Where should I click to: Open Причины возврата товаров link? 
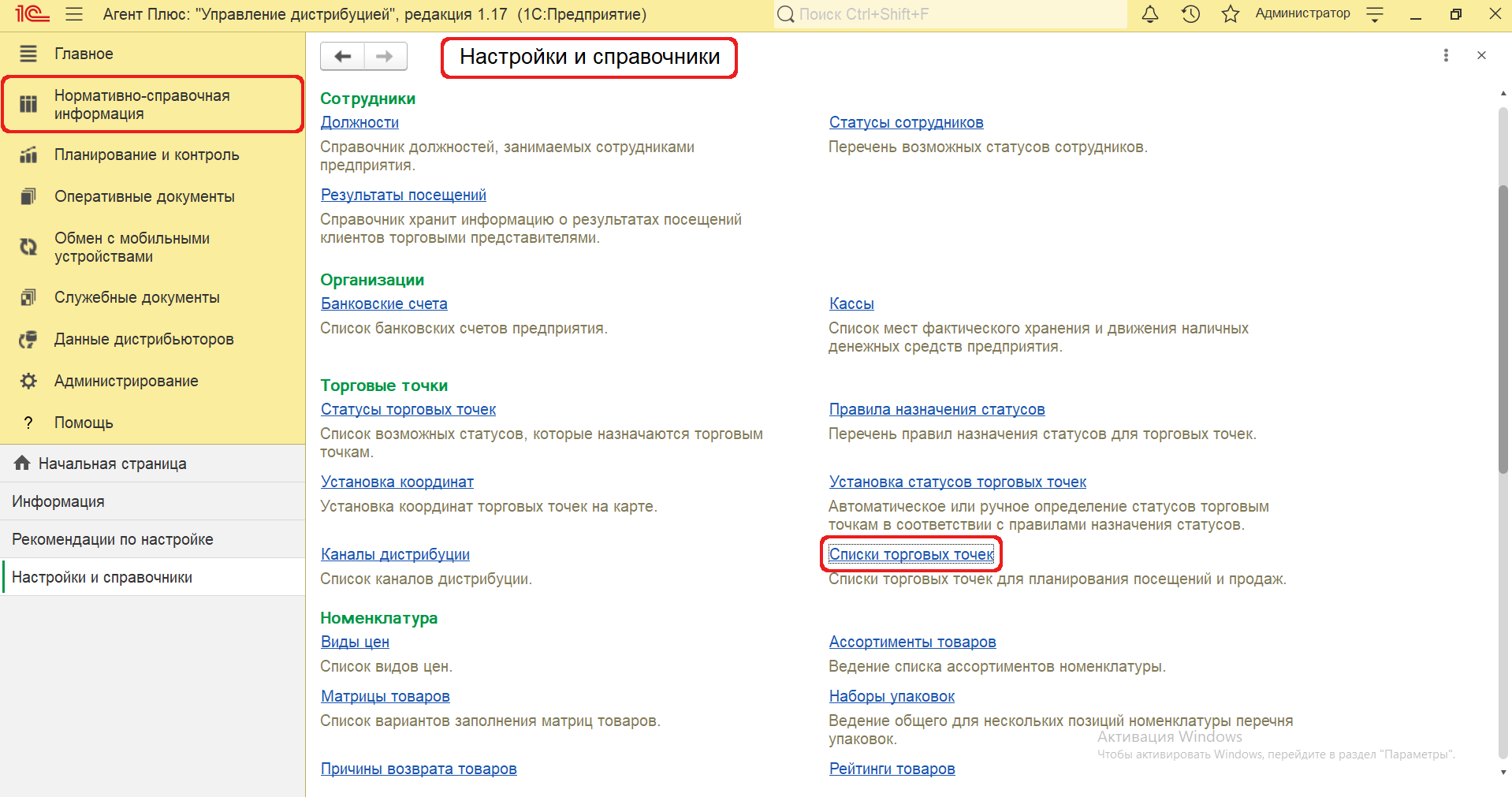[419, 769]
